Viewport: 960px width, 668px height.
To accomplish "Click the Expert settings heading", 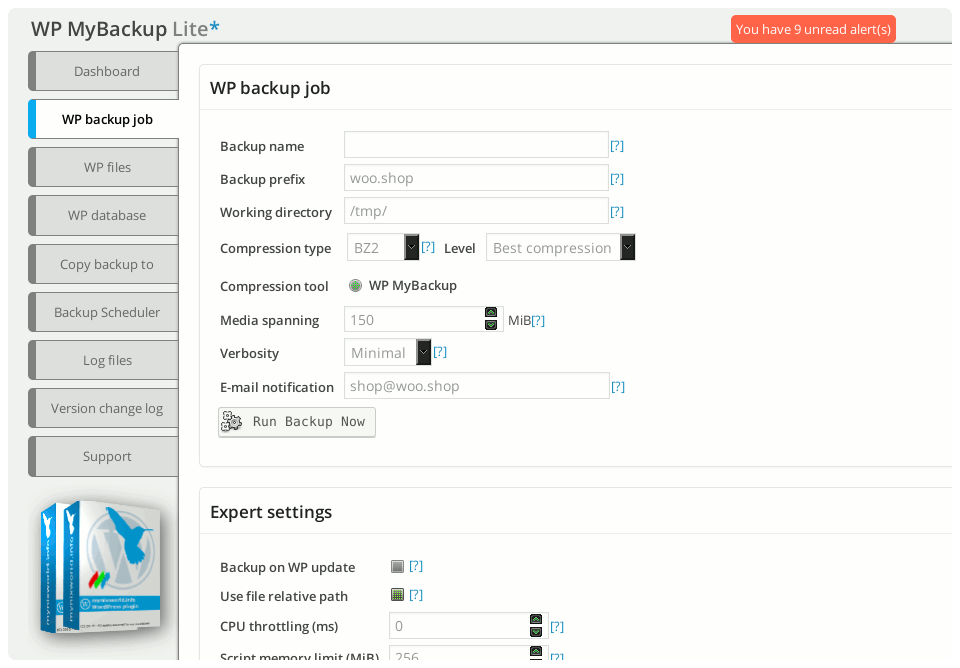I will pyautogui.click(x=271, y=512).
